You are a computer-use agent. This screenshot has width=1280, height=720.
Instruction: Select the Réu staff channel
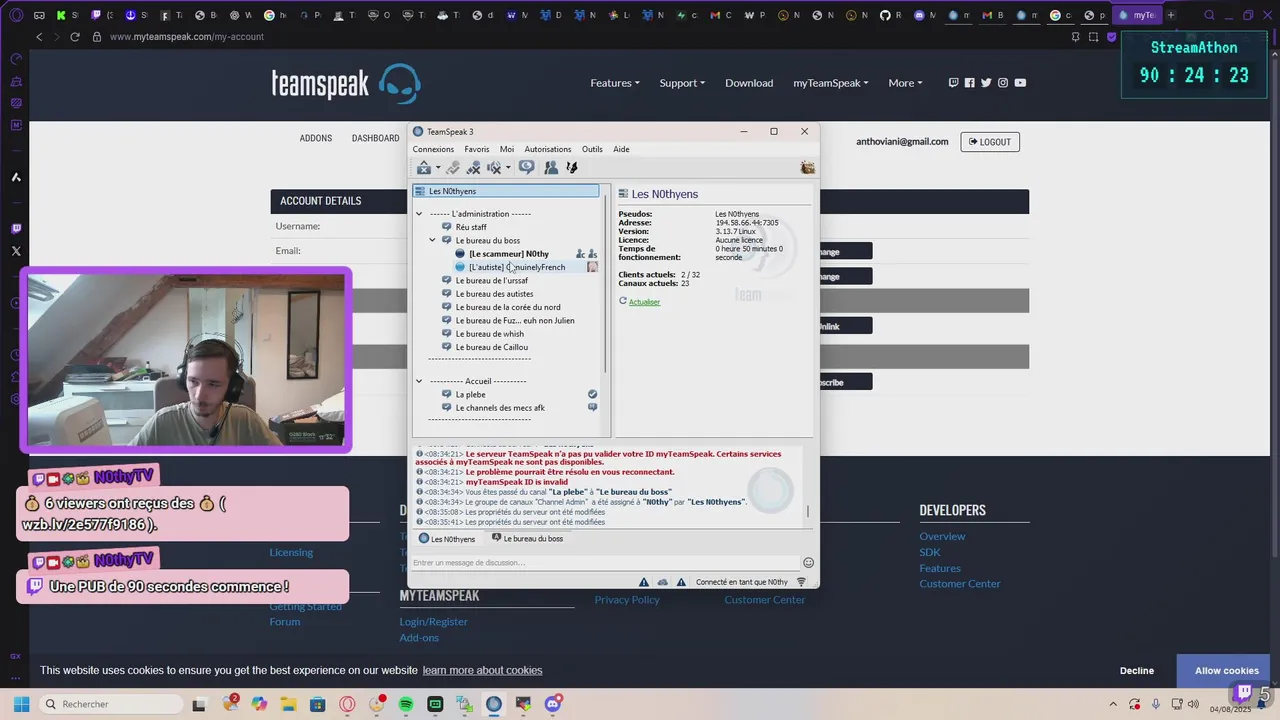tap(471, 227)
